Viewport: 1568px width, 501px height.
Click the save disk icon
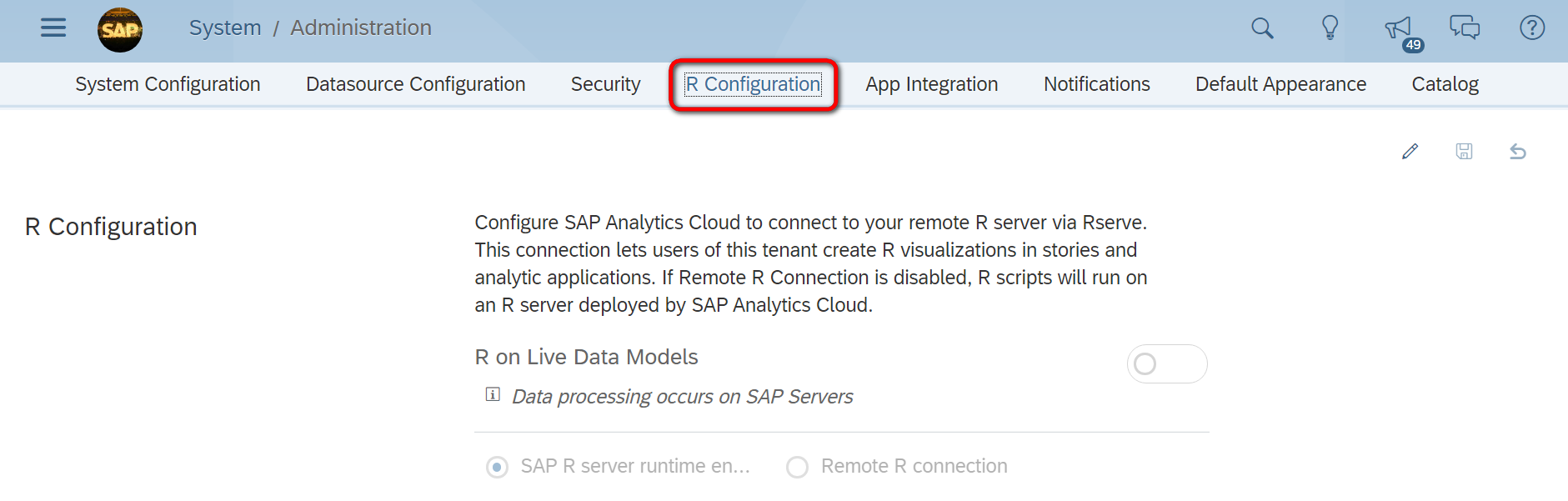point(1464,152)
